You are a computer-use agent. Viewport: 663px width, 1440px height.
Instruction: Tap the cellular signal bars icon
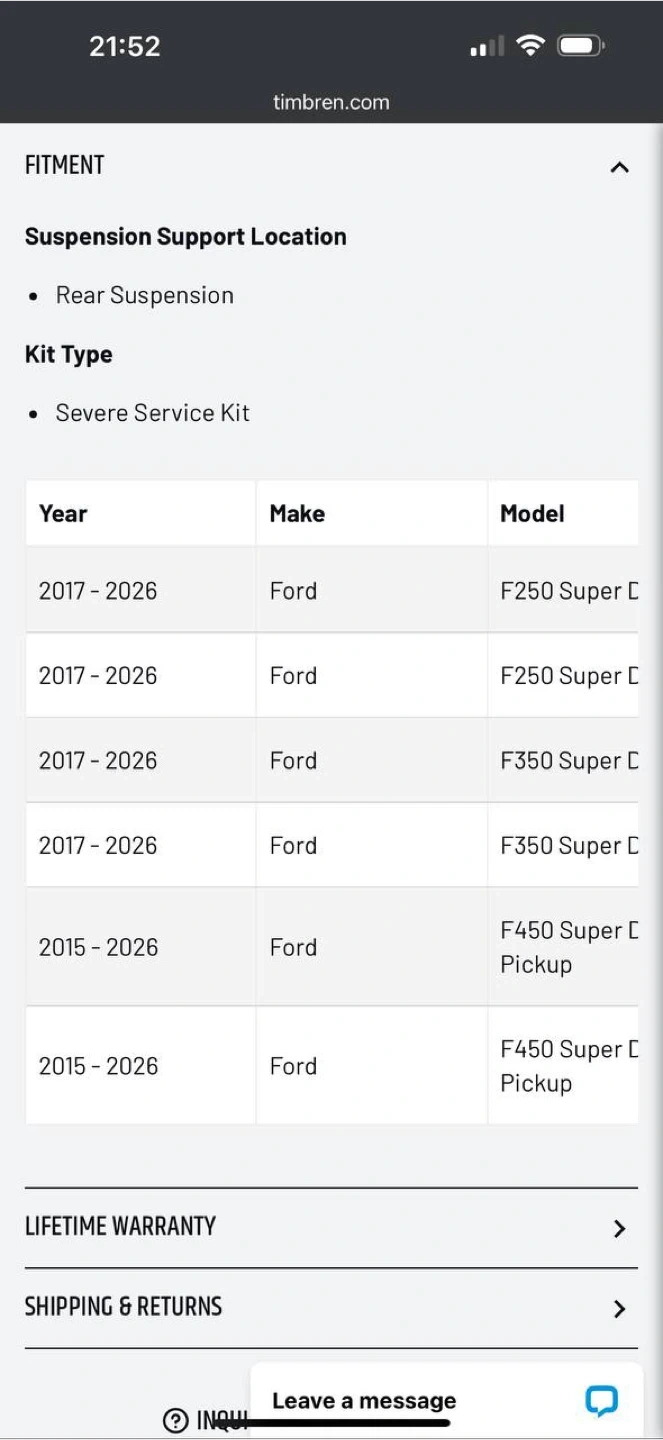point(487,46)
